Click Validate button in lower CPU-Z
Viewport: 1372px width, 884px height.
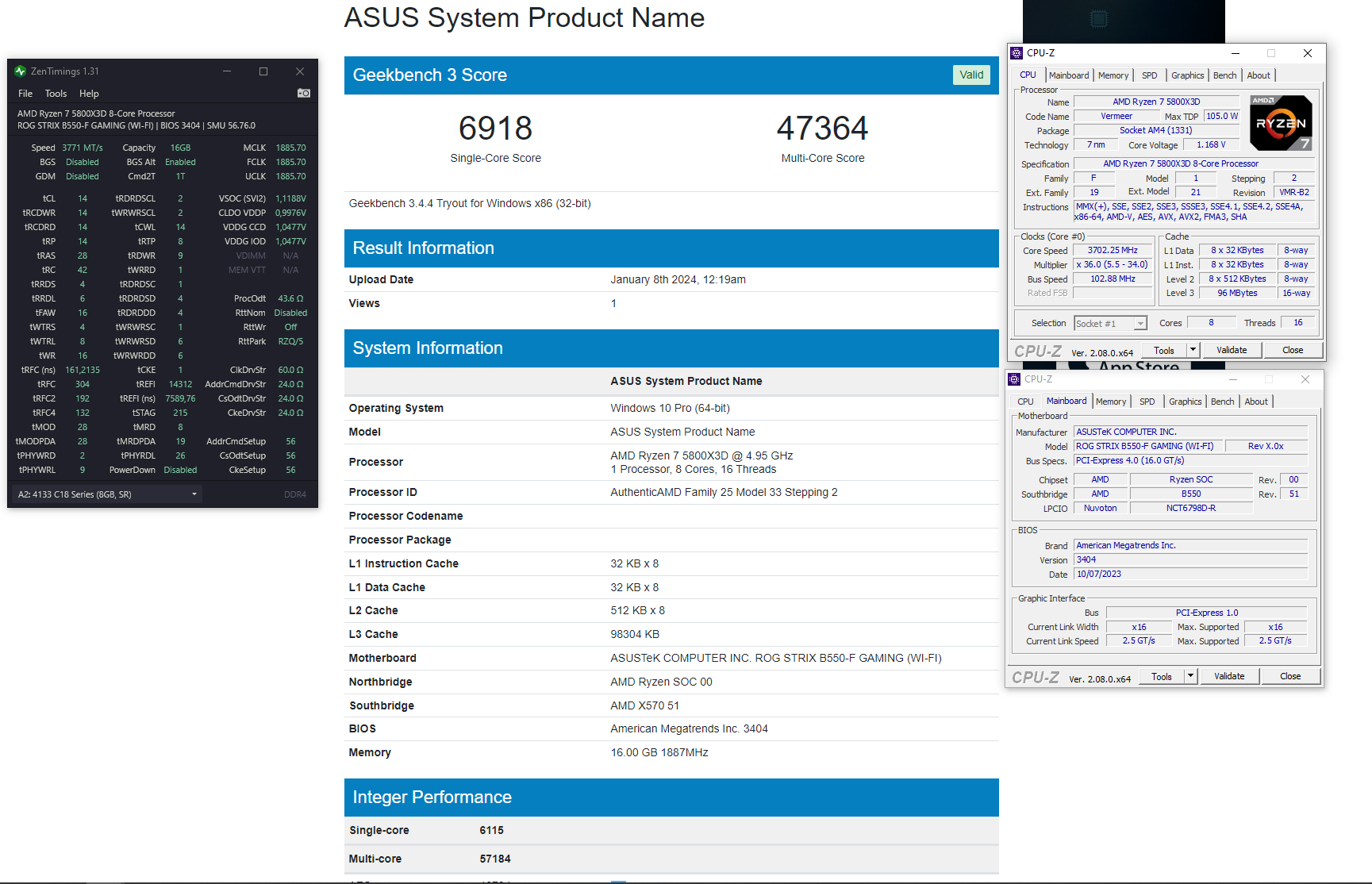pyautogui.click(x=1229, y=676)
